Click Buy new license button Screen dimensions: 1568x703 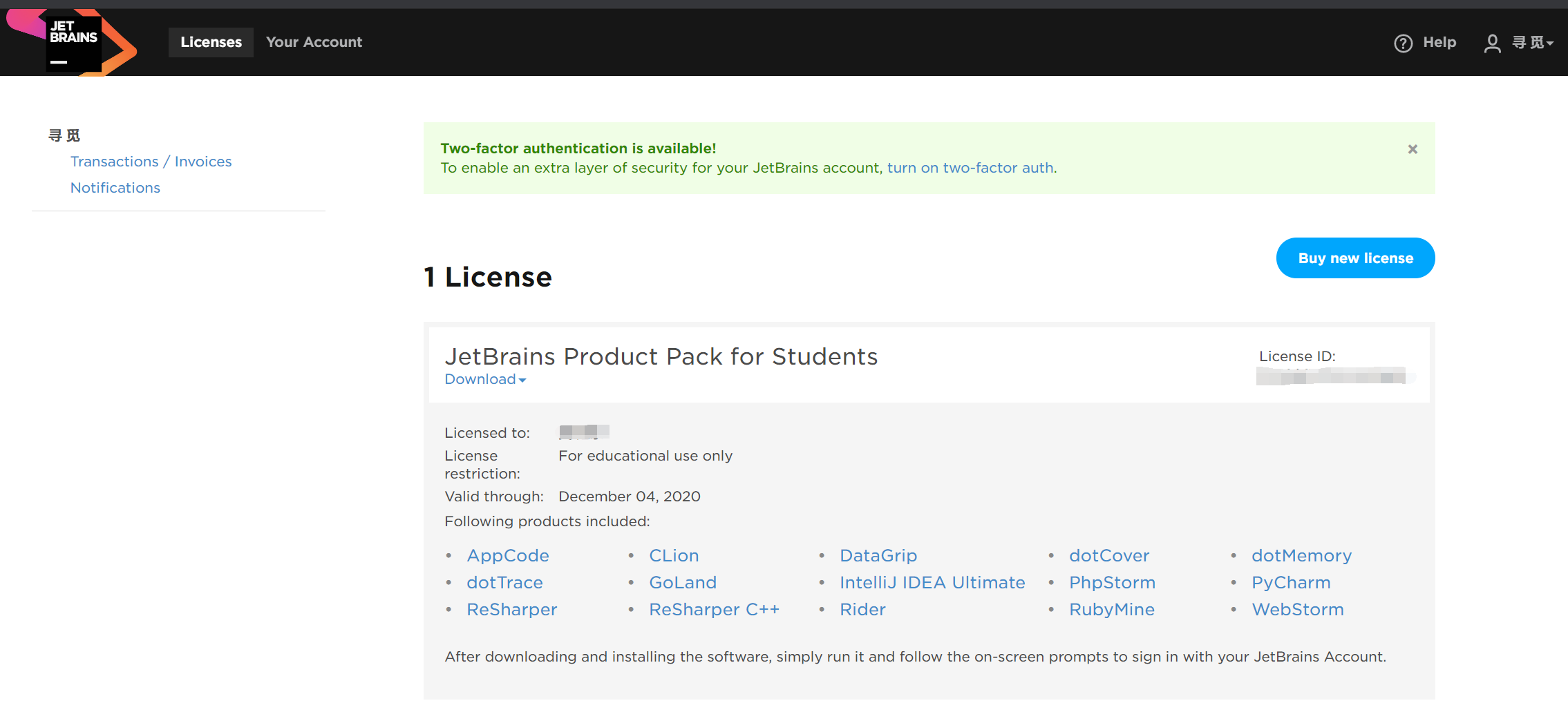[x=1355, y=258]
